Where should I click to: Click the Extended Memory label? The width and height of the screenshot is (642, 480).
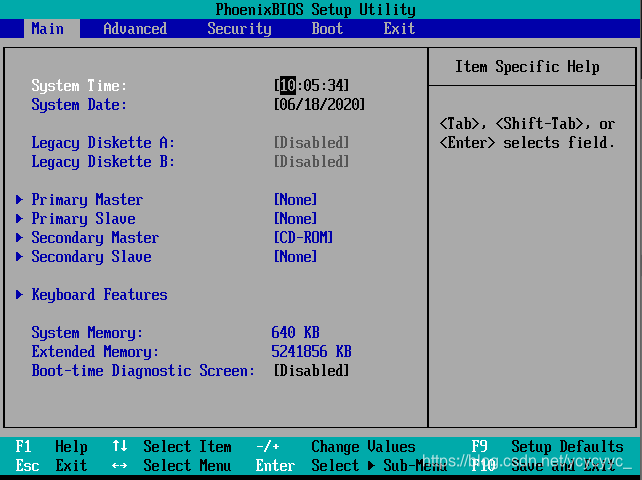(95, 352)
